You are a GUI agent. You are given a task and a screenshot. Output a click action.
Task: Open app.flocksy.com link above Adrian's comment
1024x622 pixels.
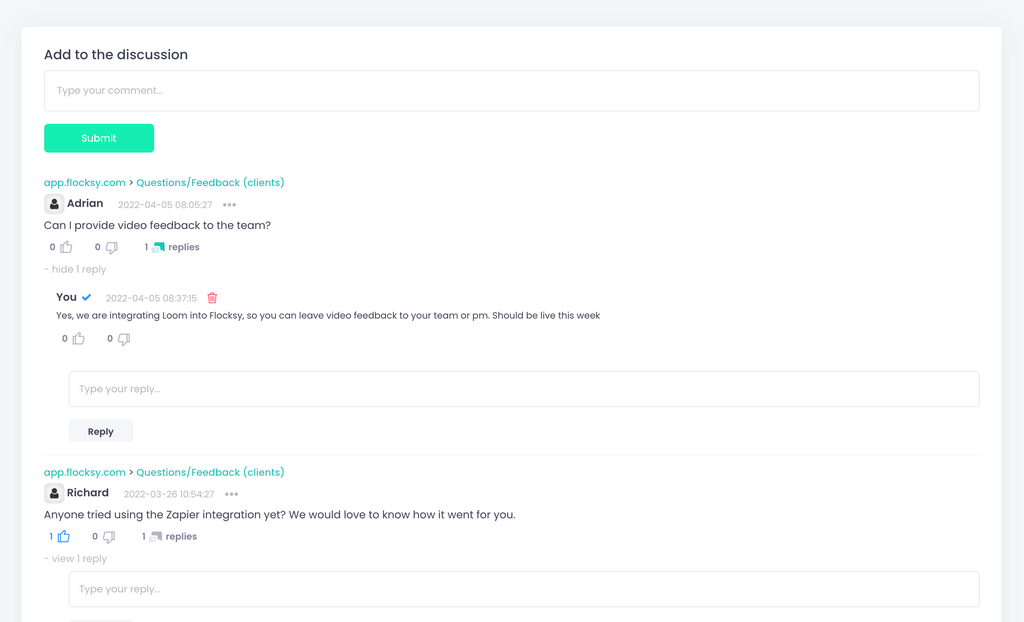coord(85,183)
